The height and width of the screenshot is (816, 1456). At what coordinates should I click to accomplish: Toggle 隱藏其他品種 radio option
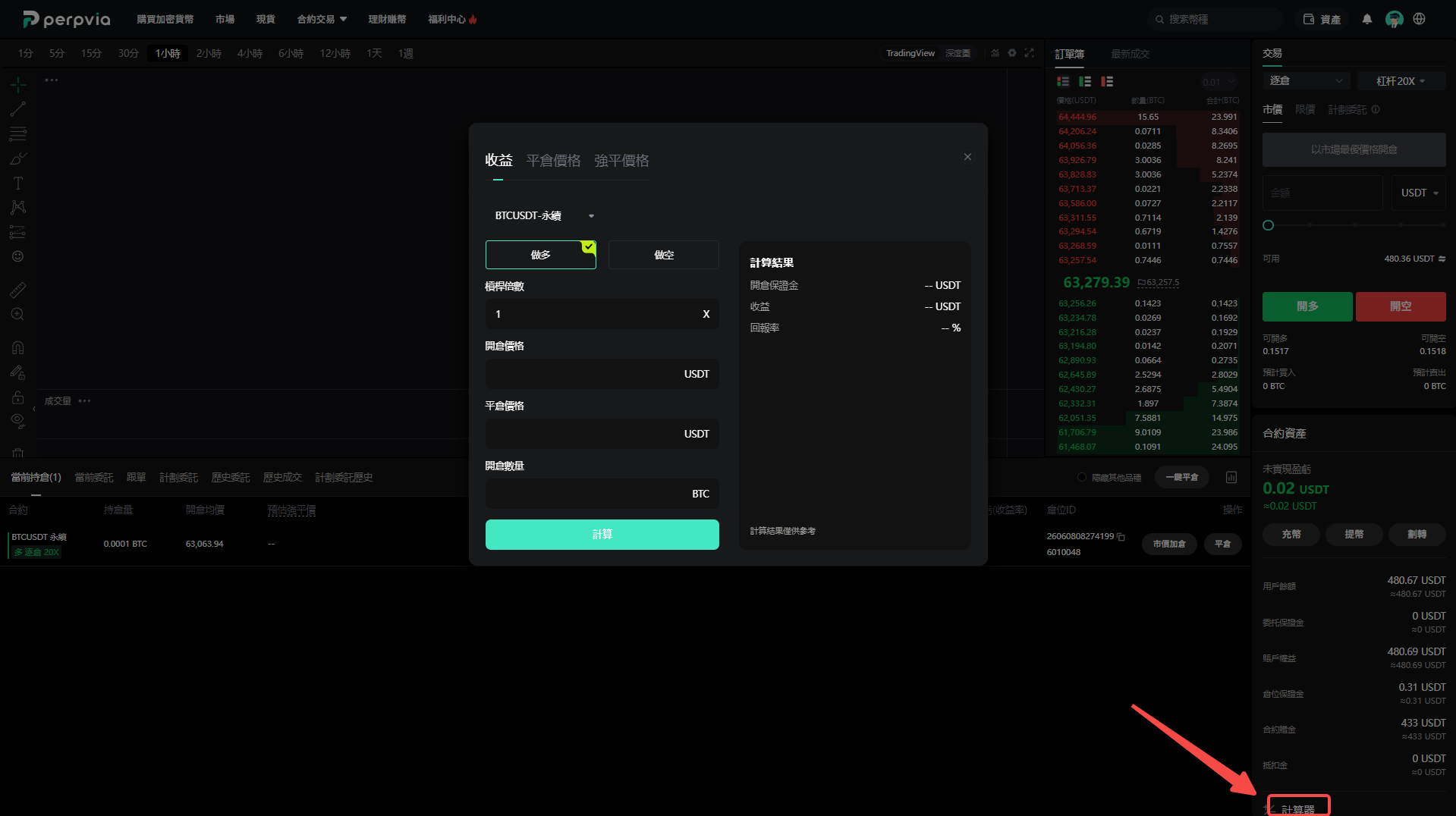(1082, 478)
